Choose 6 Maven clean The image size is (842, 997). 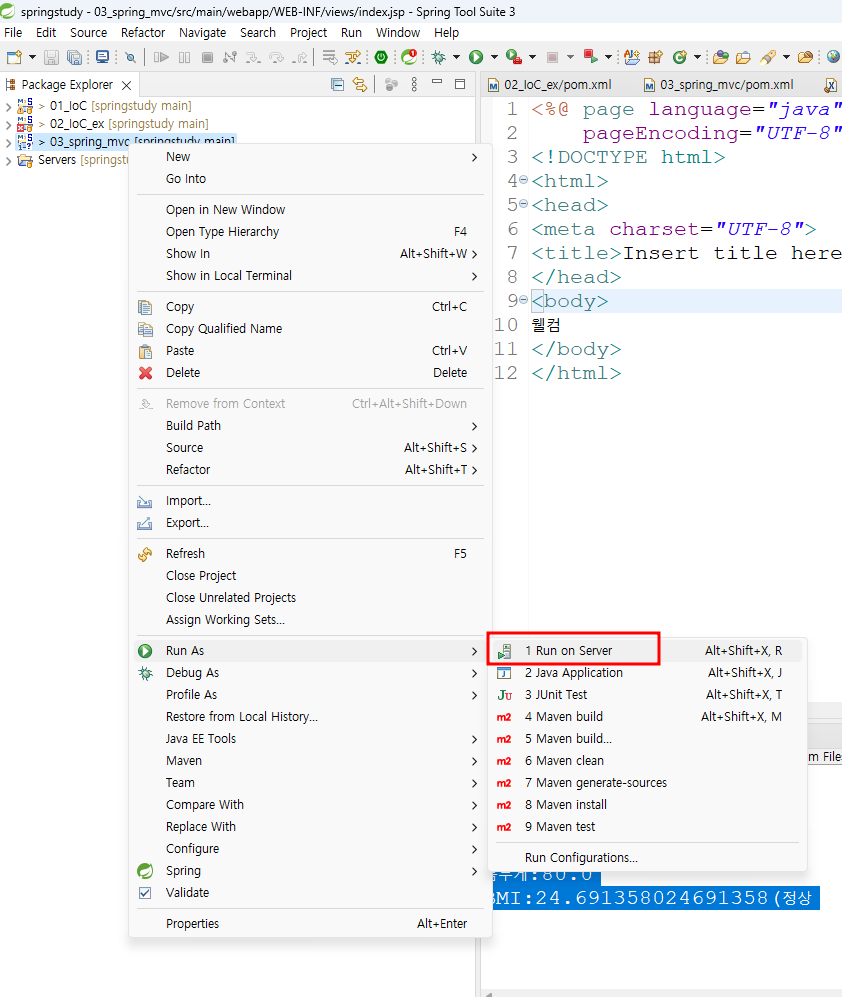647,761
